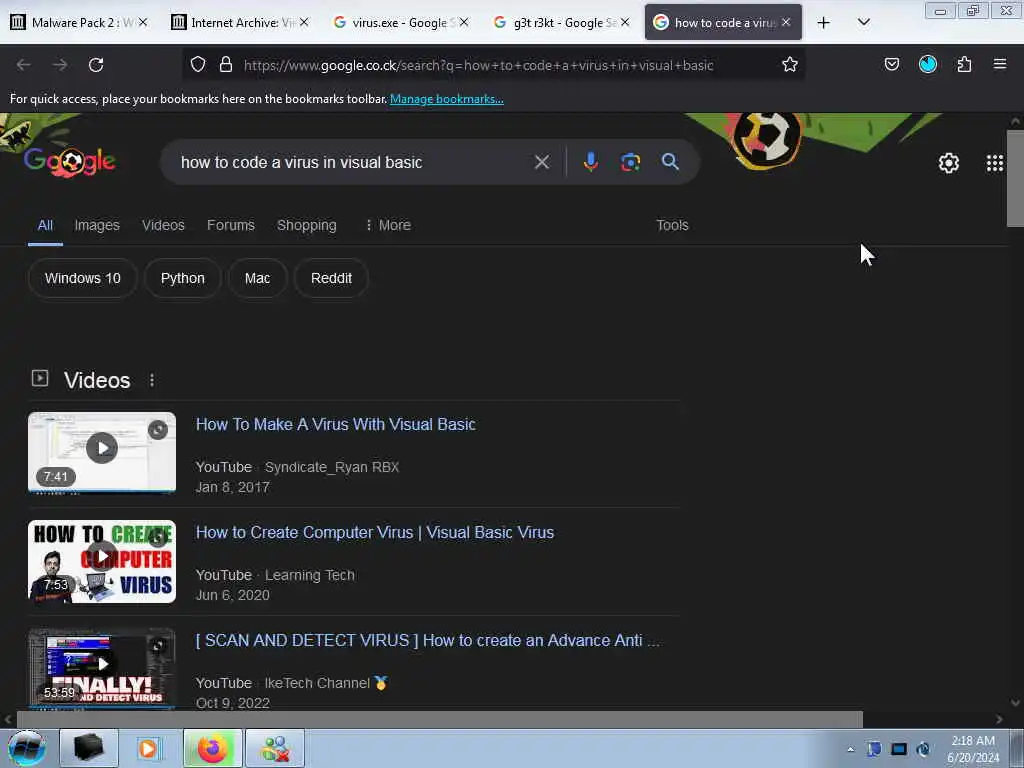Screen dimensions: 1024x768
Task: Open black box taskbar application
Action: 89,748
